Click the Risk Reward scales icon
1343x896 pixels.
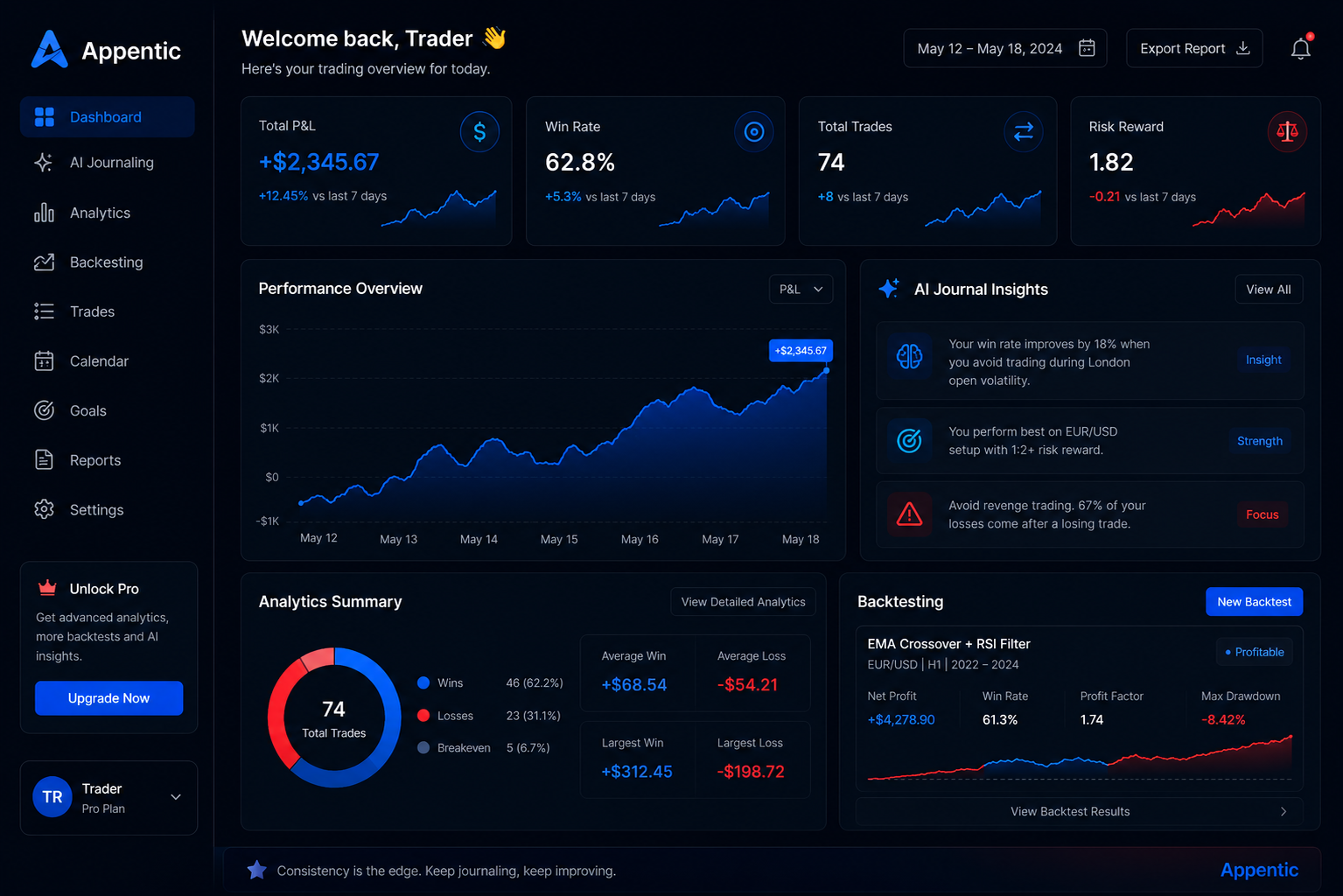[x=1287, y=132]
